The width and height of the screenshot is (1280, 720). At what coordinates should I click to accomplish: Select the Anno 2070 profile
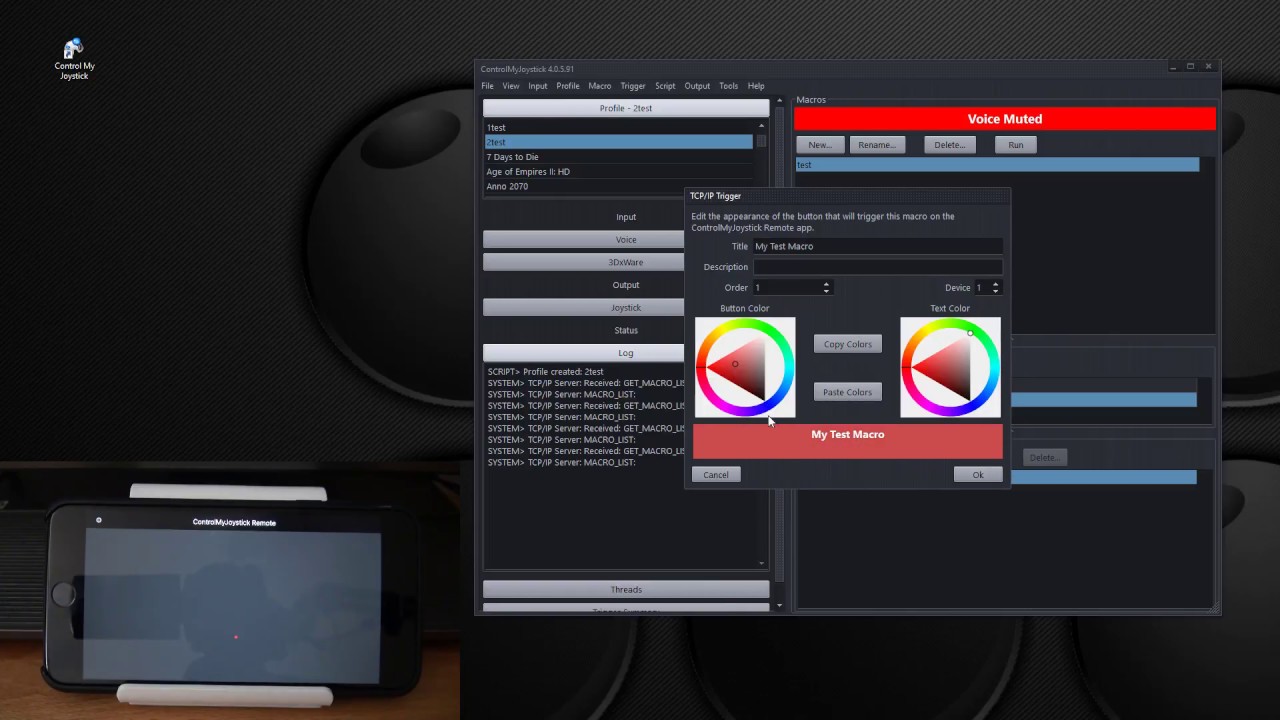coord(618,186)
